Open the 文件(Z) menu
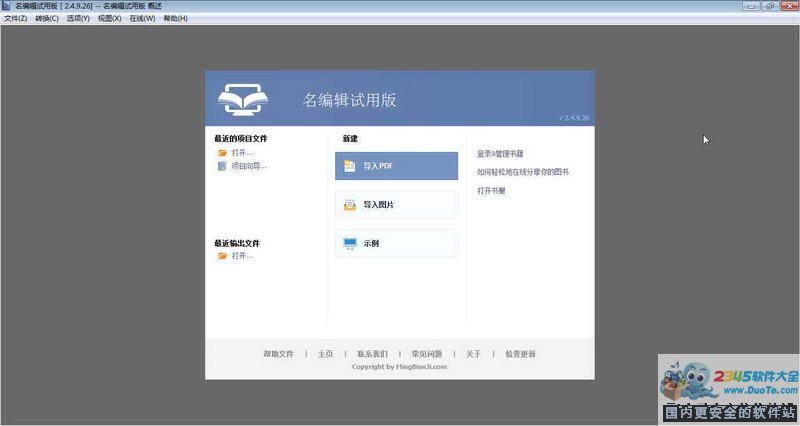The image size is (800, 426). (x=15, y=18)
